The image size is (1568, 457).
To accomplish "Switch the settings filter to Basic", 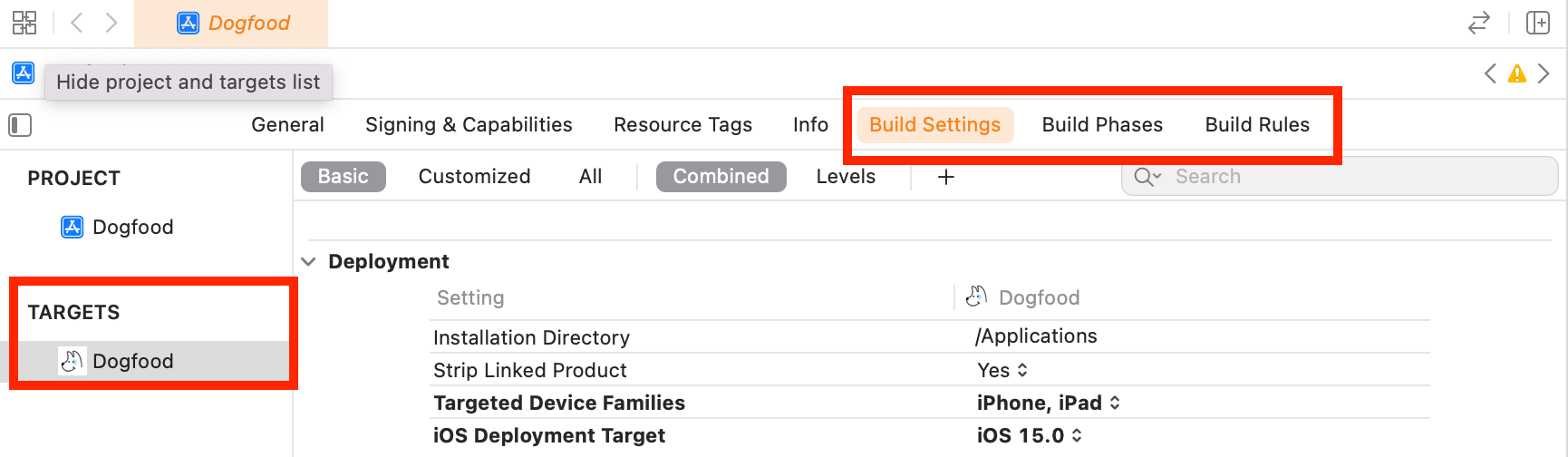I will (x=344, y=177).
